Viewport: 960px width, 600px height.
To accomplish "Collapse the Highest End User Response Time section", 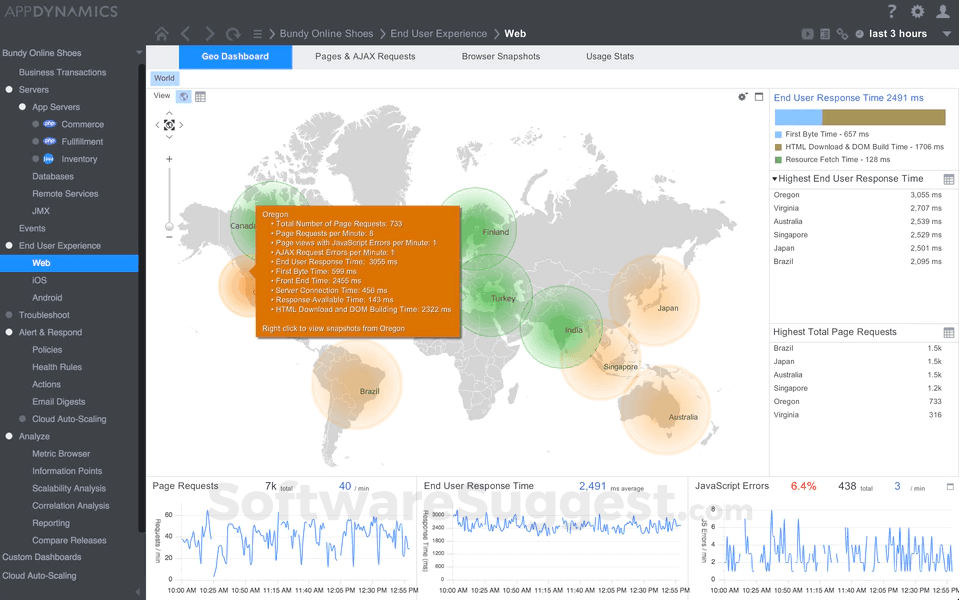I will [x=777, y=178].
